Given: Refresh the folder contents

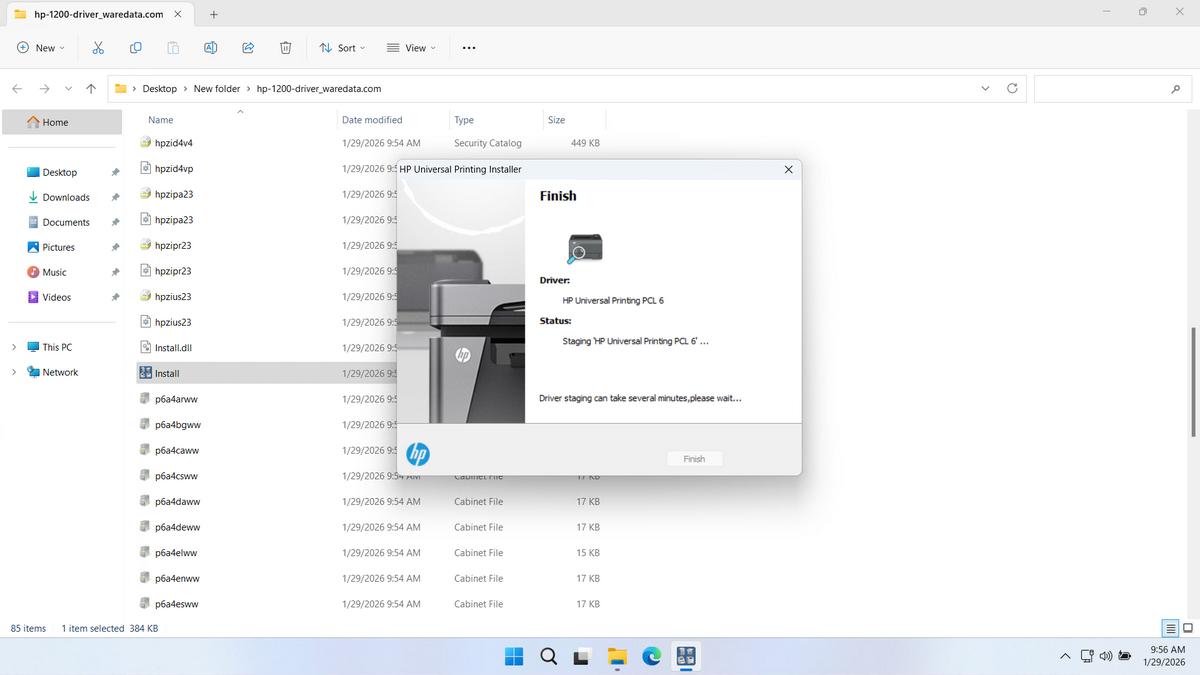Looking at the screenshot, I should tap(1011, 88).
